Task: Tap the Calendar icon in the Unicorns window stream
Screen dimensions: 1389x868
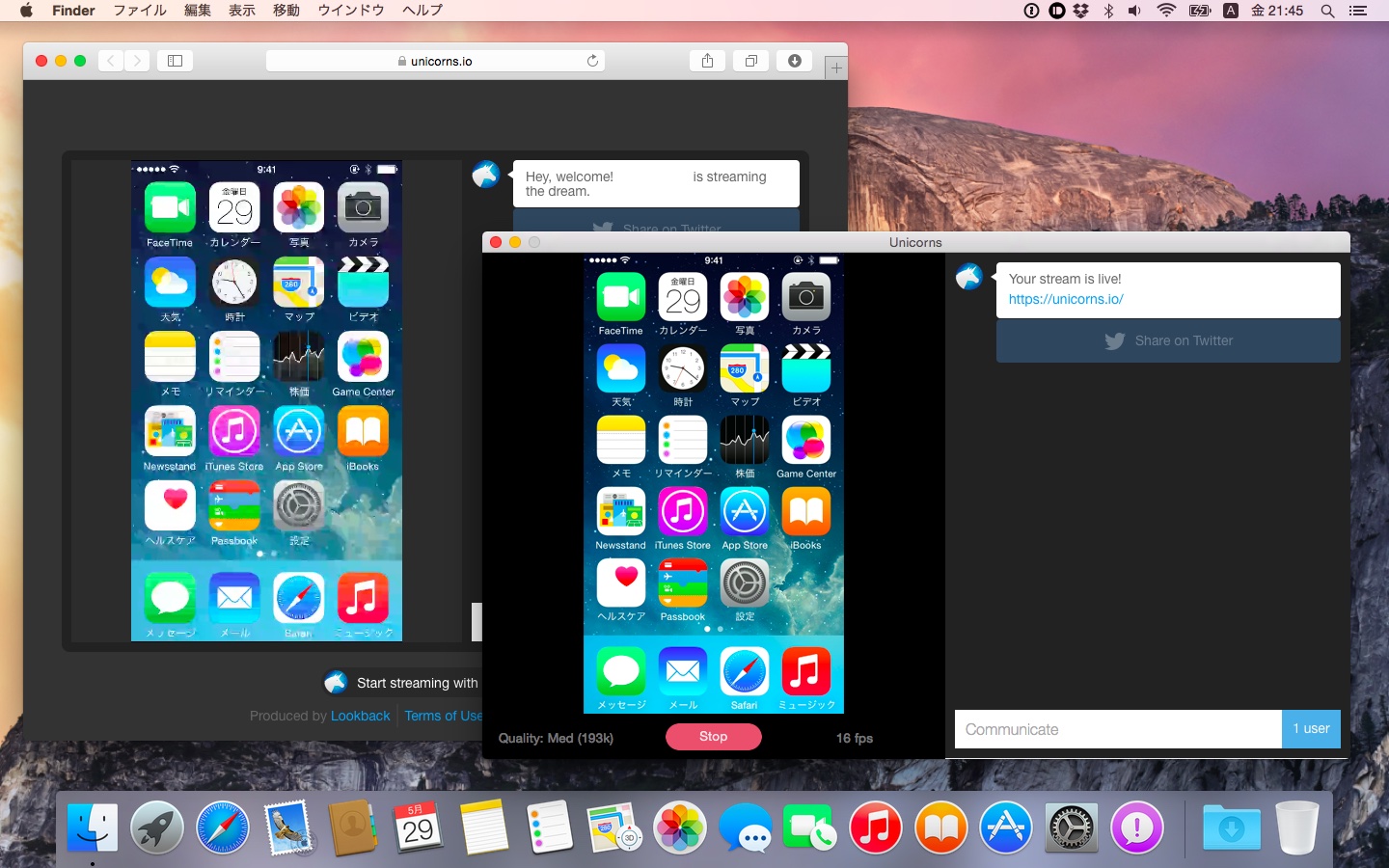Action: point(683,297)
